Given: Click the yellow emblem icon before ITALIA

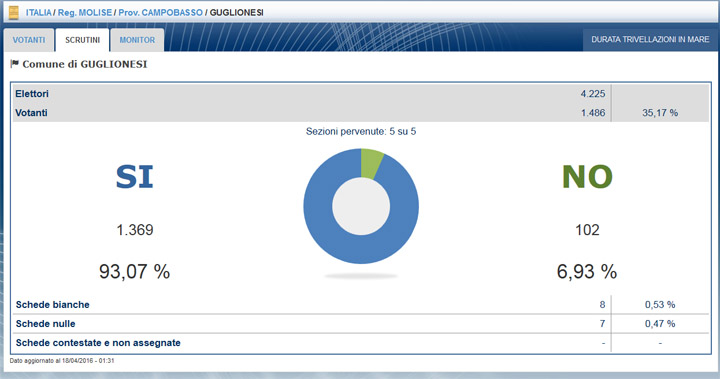Looking at the screenshot, I should point(14,12).
